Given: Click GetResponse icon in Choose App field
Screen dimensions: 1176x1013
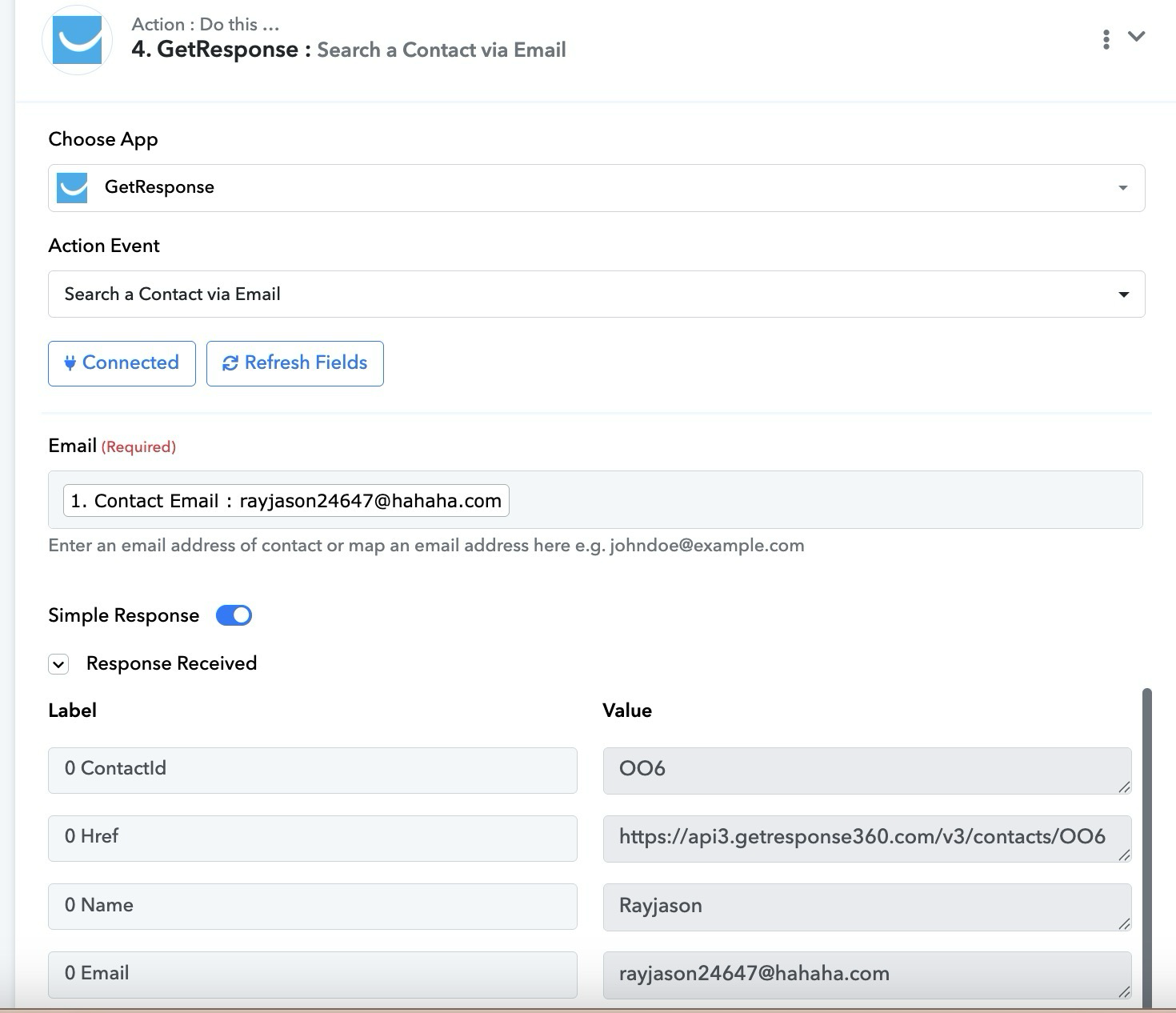Looking at the screenshot, I should tap(72, 188).
